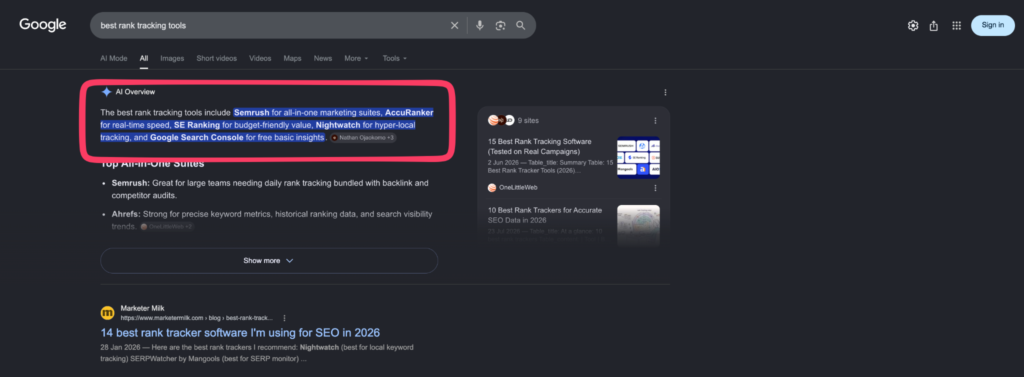Viewport: 1024px width, 377px height.
Task: Expand the More dropdown
Action: 357,58
